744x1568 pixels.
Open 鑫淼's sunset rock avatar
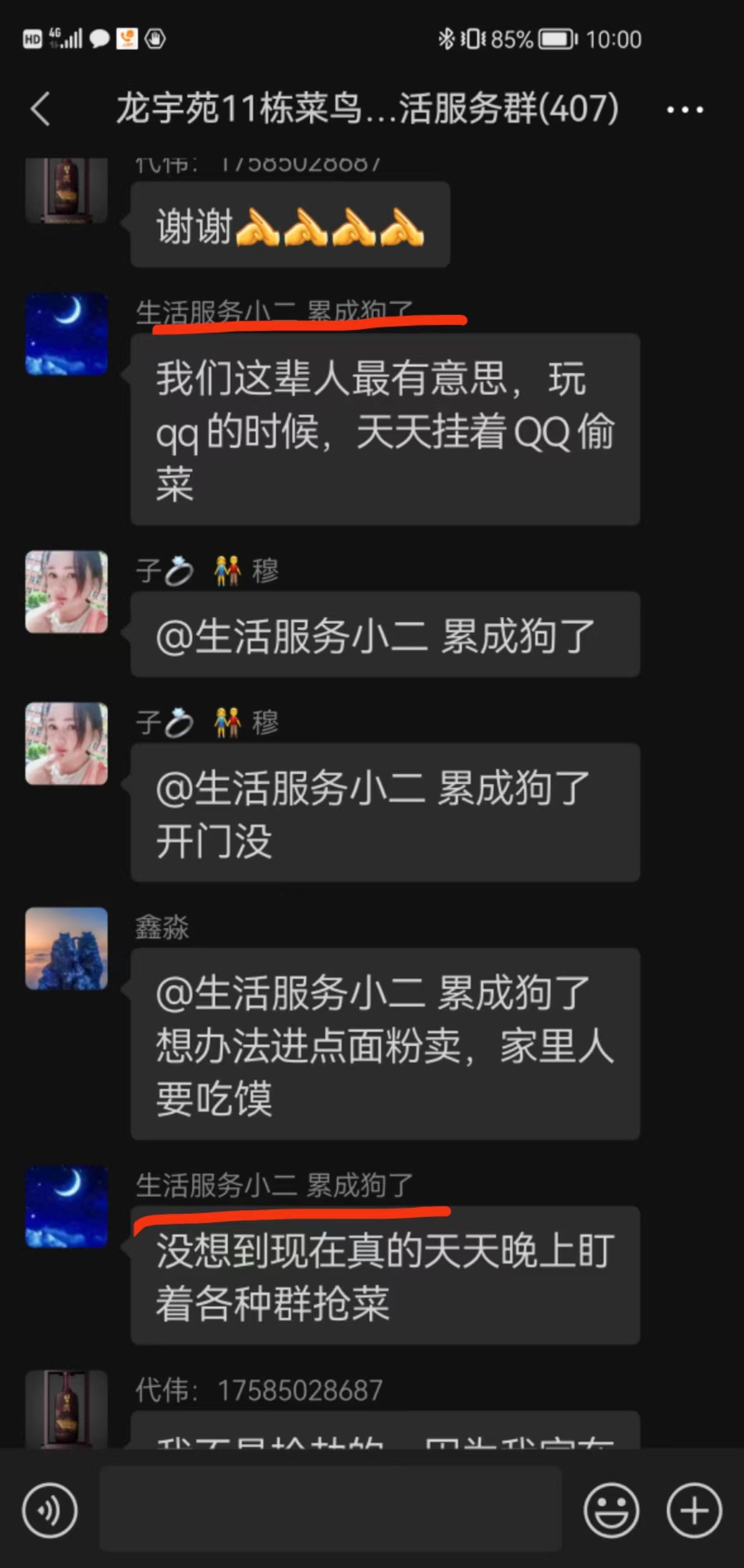point(66,948)
